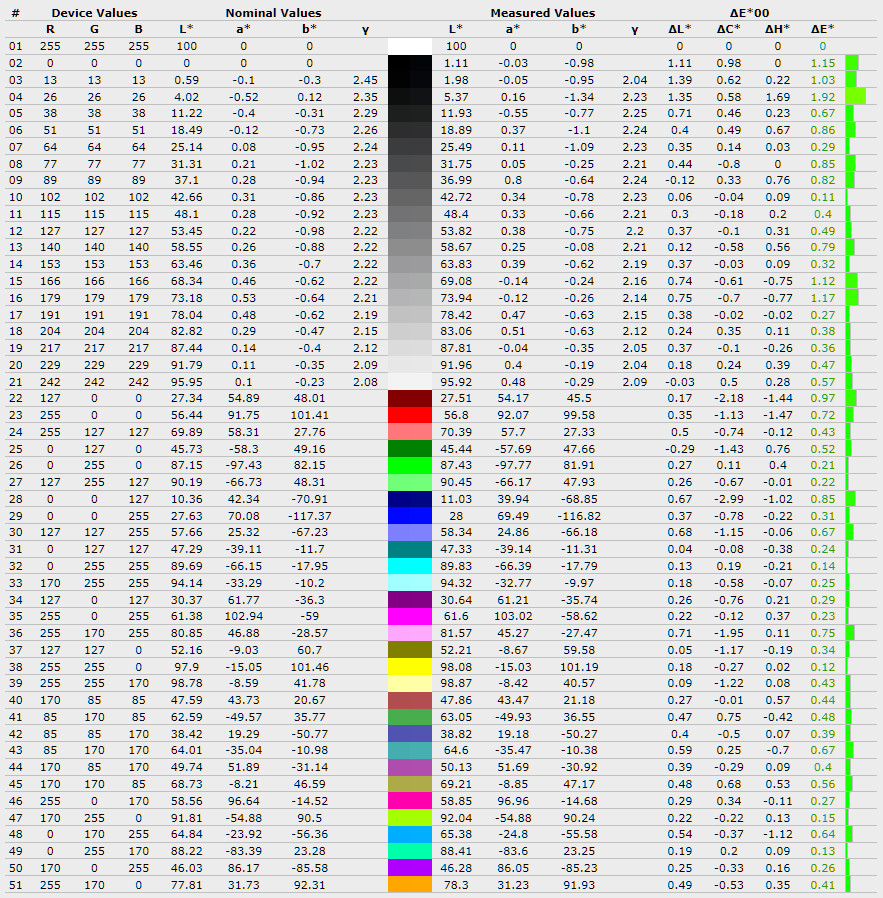
Task: Select the pure blue swatch in row 29
Action: click(409, 515)
